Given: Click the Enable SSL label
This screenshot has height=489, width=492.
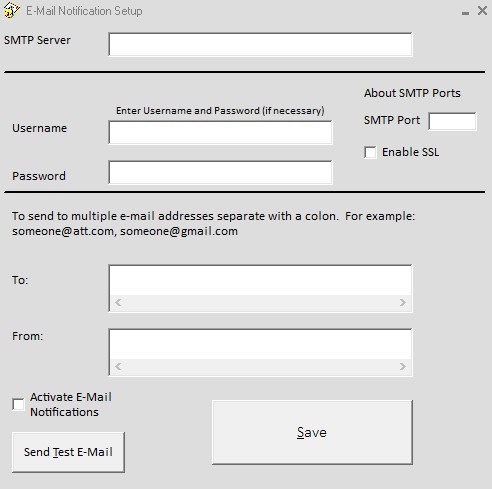Looking at the screenshot, I should pyautogui.click(x=410, y=152).
